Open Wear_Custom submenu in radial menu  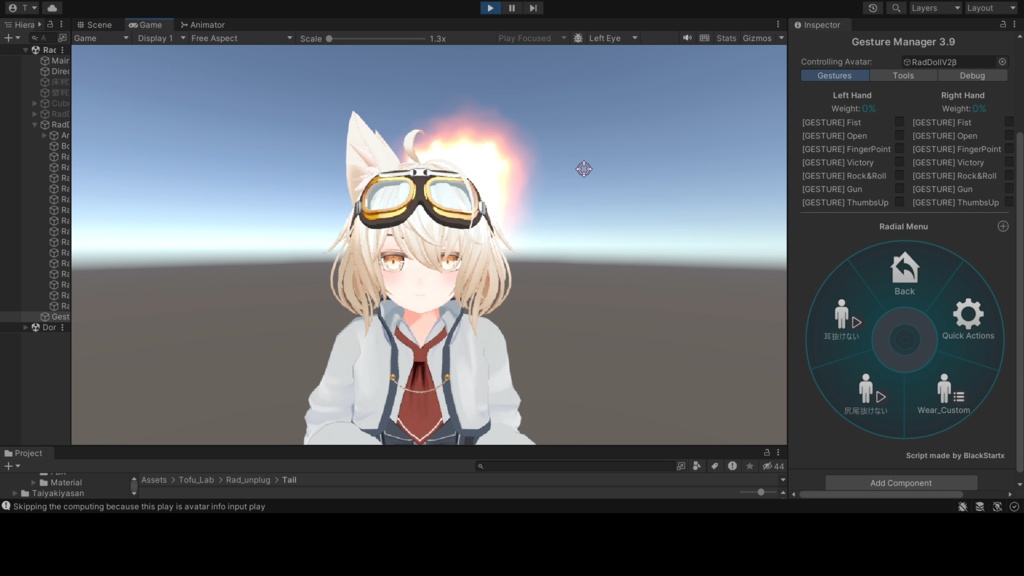click(x=944, y=394)
